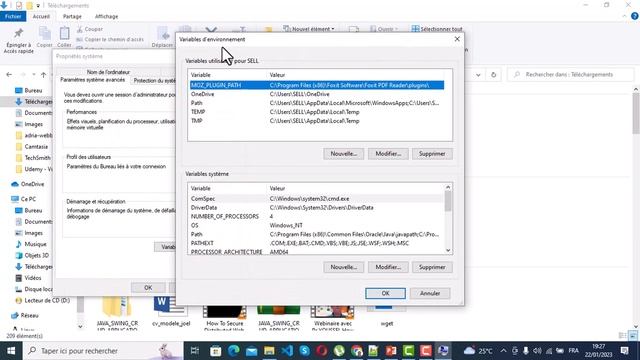Open the Windows Start menu

[11, 351]
